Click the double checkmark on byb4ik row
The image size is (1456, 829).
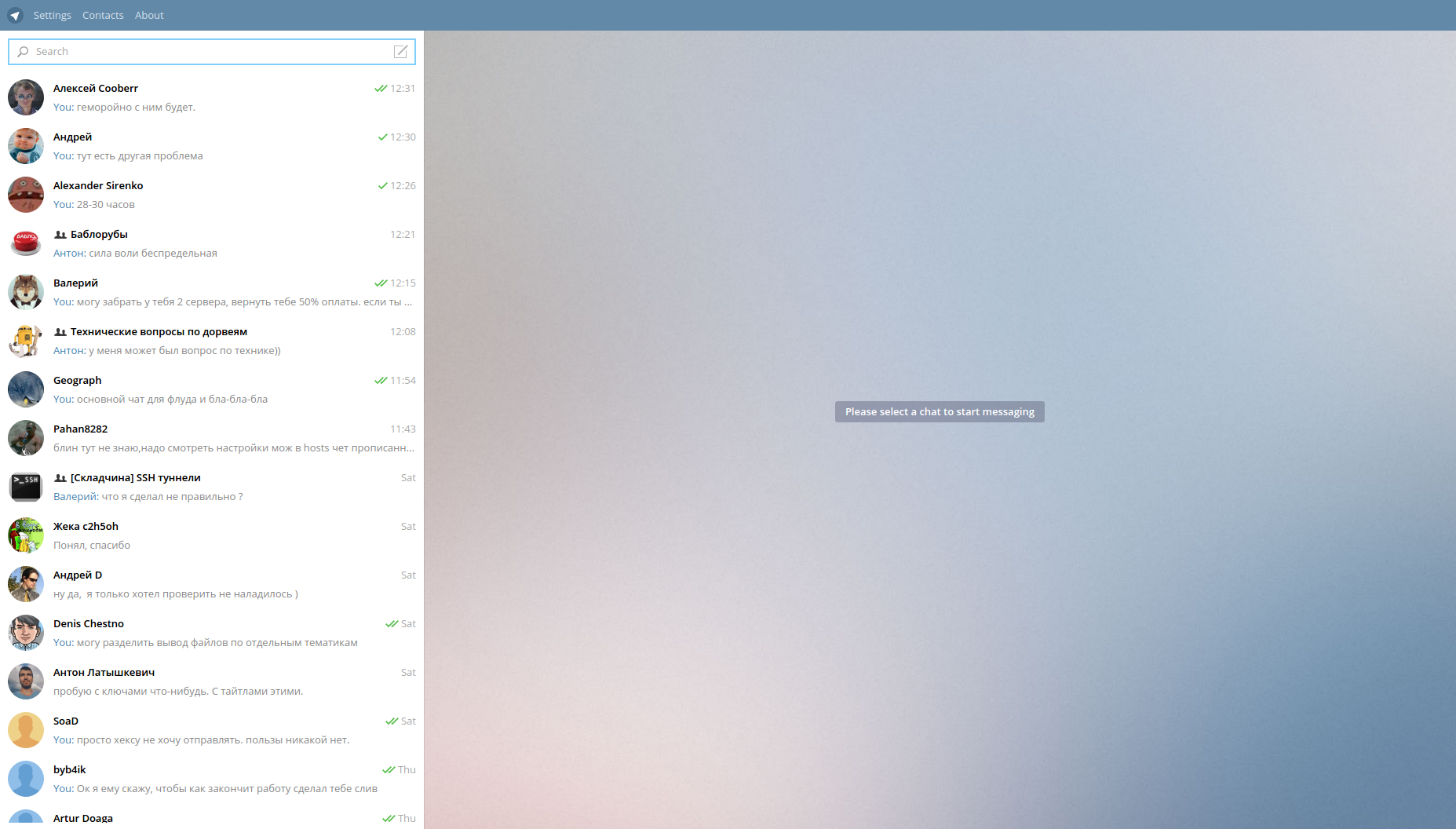pyautogui.click(x=389, y=770)
